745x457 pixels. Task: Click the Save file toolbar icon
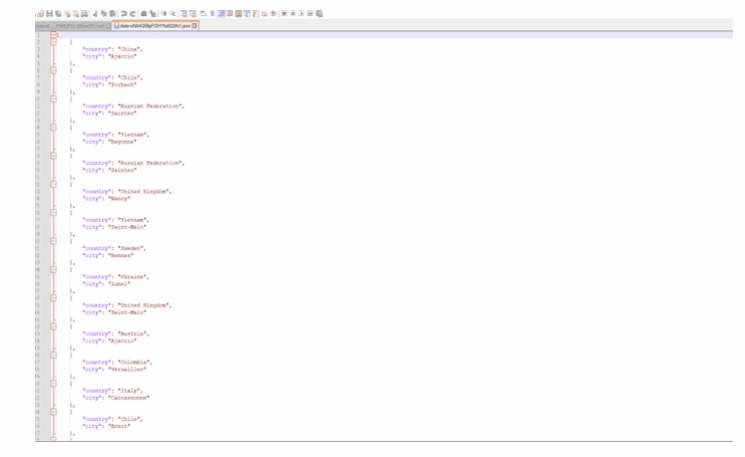[x=50, y=15]
